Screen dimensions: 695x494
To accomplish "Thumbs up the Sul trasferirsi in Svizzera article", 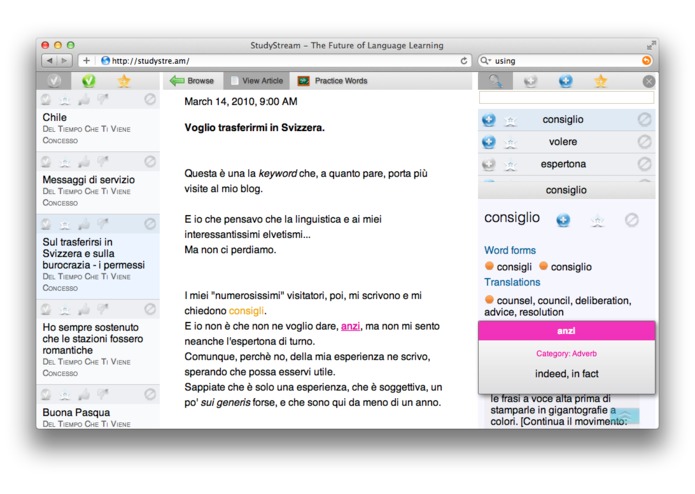I will point(84,225).
